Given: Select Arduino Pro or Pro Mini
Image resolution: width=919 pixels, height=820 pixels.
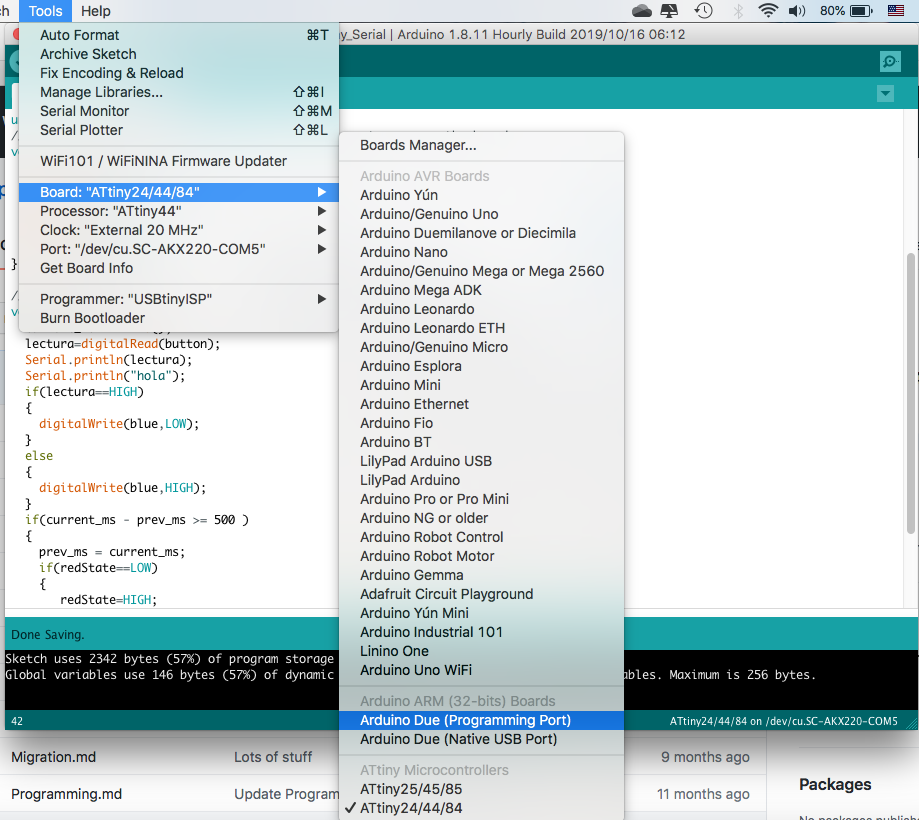Looking at the screenshot, I should click(x=481, y=499).
